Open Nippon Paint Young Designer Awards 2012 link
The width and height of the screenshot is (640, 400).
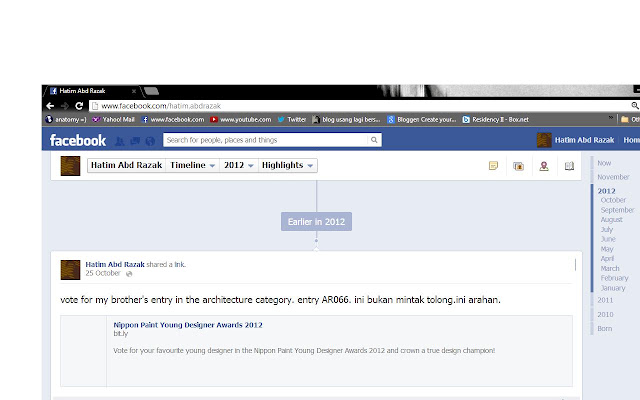pyautogui.click(x=188, y=325)
